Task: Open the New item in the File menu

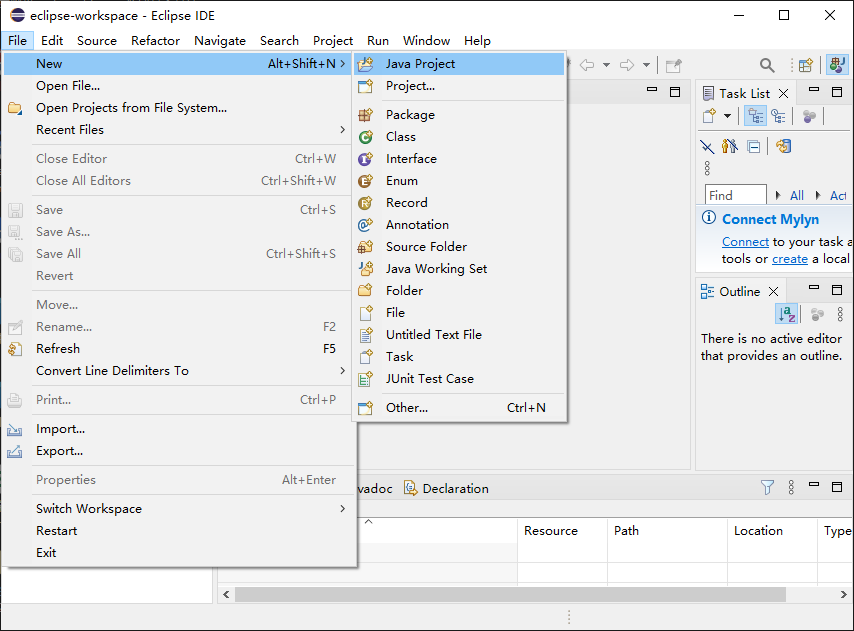Action: [x=178, y=64]
